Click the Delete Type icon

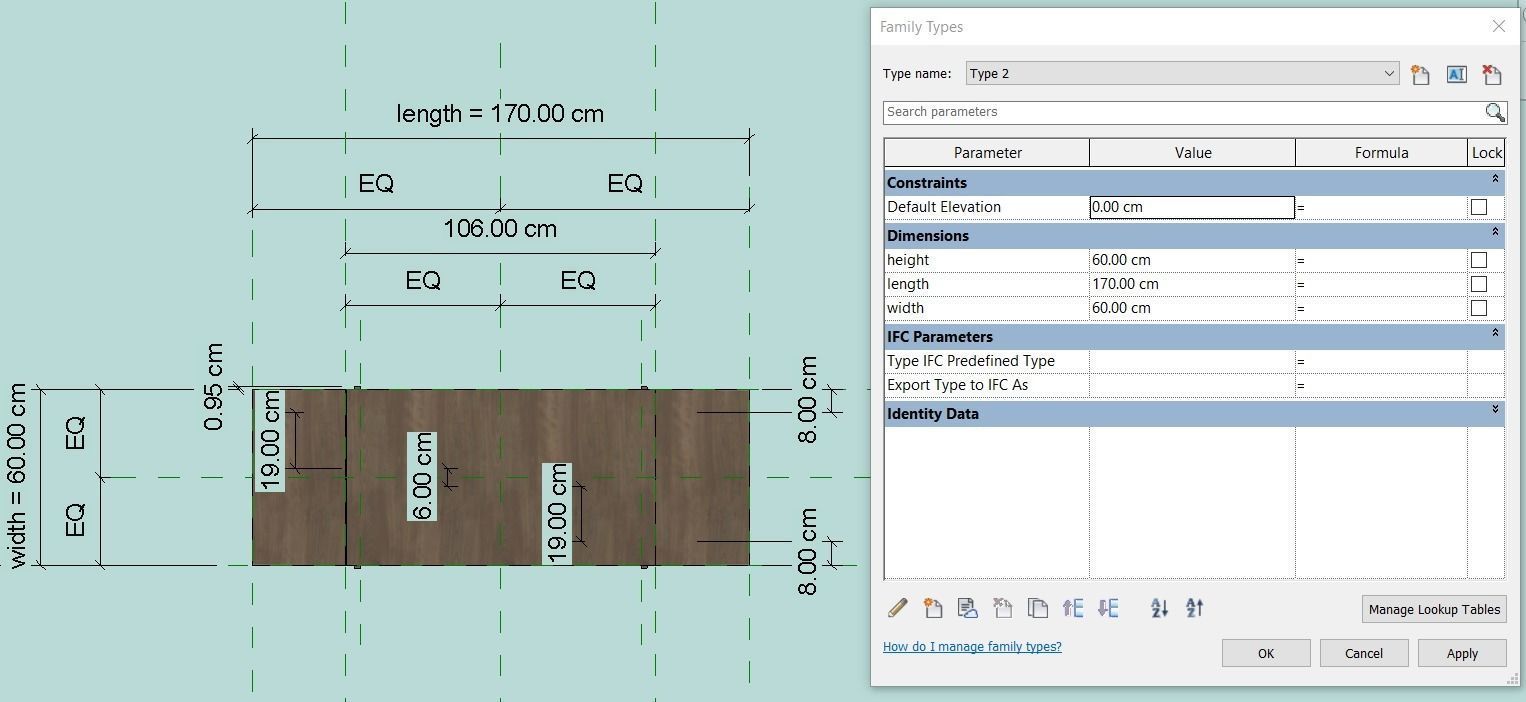pyautogui.click(x=1491, y=74)
